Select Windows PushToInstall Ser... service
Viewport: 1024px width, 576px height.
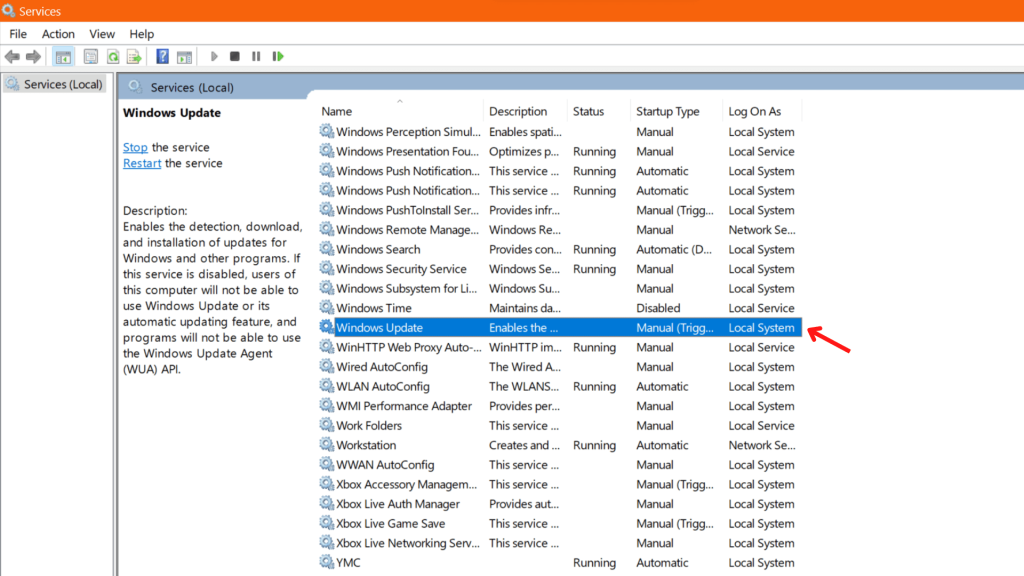tap(408, 210)
